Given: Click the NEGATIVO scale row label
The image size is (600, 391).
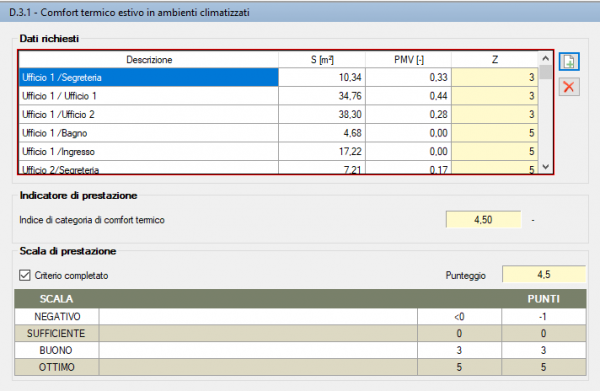Looking at the screenshot, I should tap(57, 316).
